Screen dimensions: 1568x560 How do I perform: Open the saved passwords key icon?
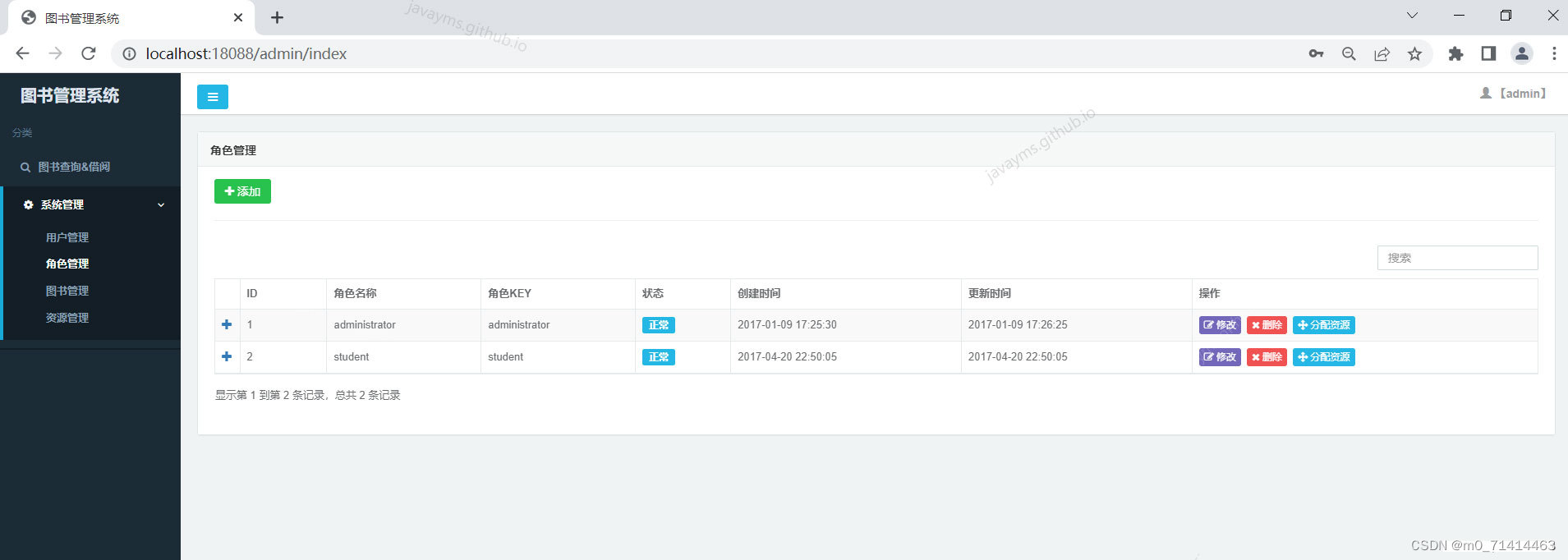click(x=1316, y=53)
